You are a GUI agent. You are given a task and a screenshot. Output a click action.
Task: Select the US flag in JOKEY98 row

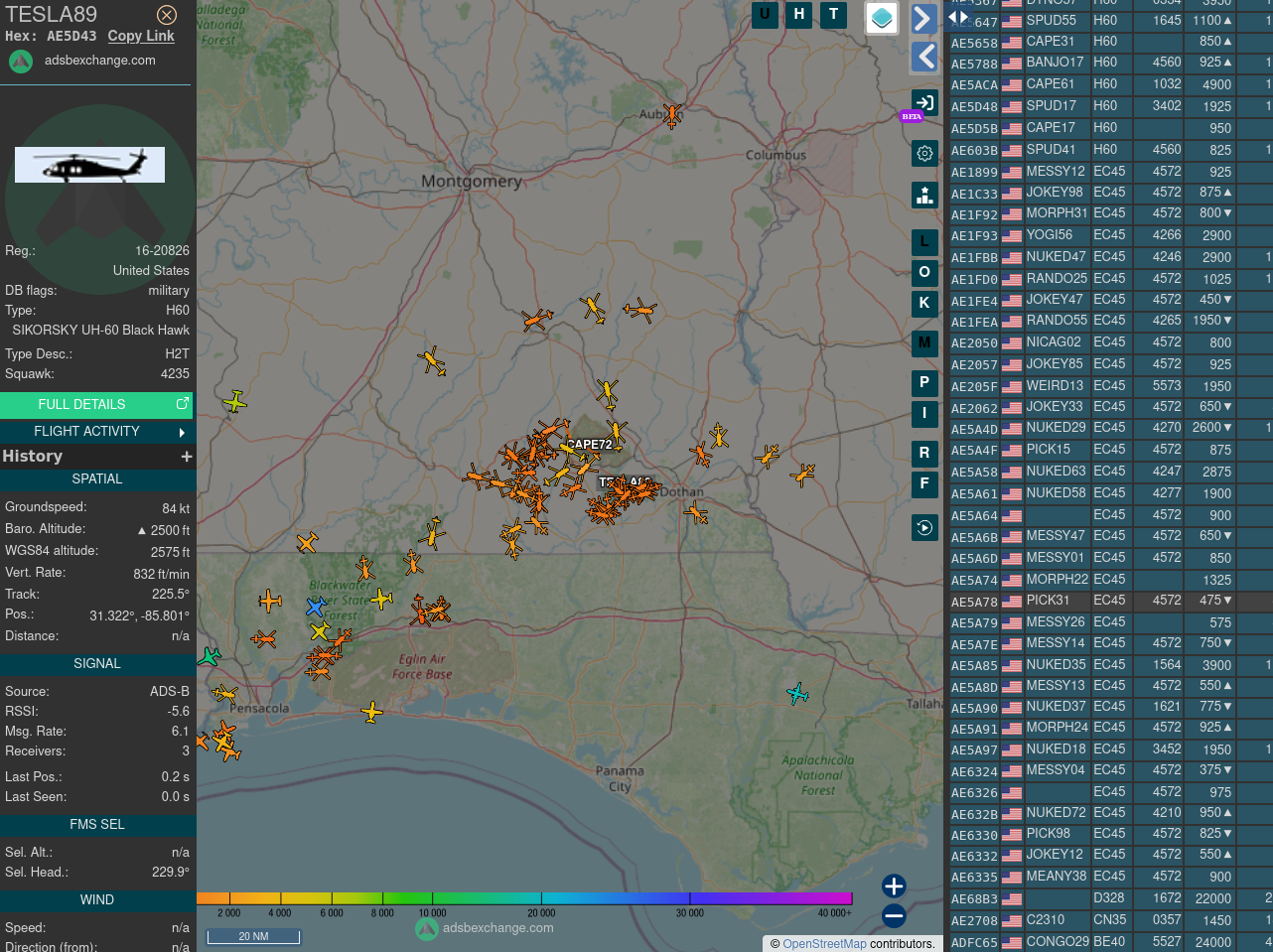pos(1012,194)
